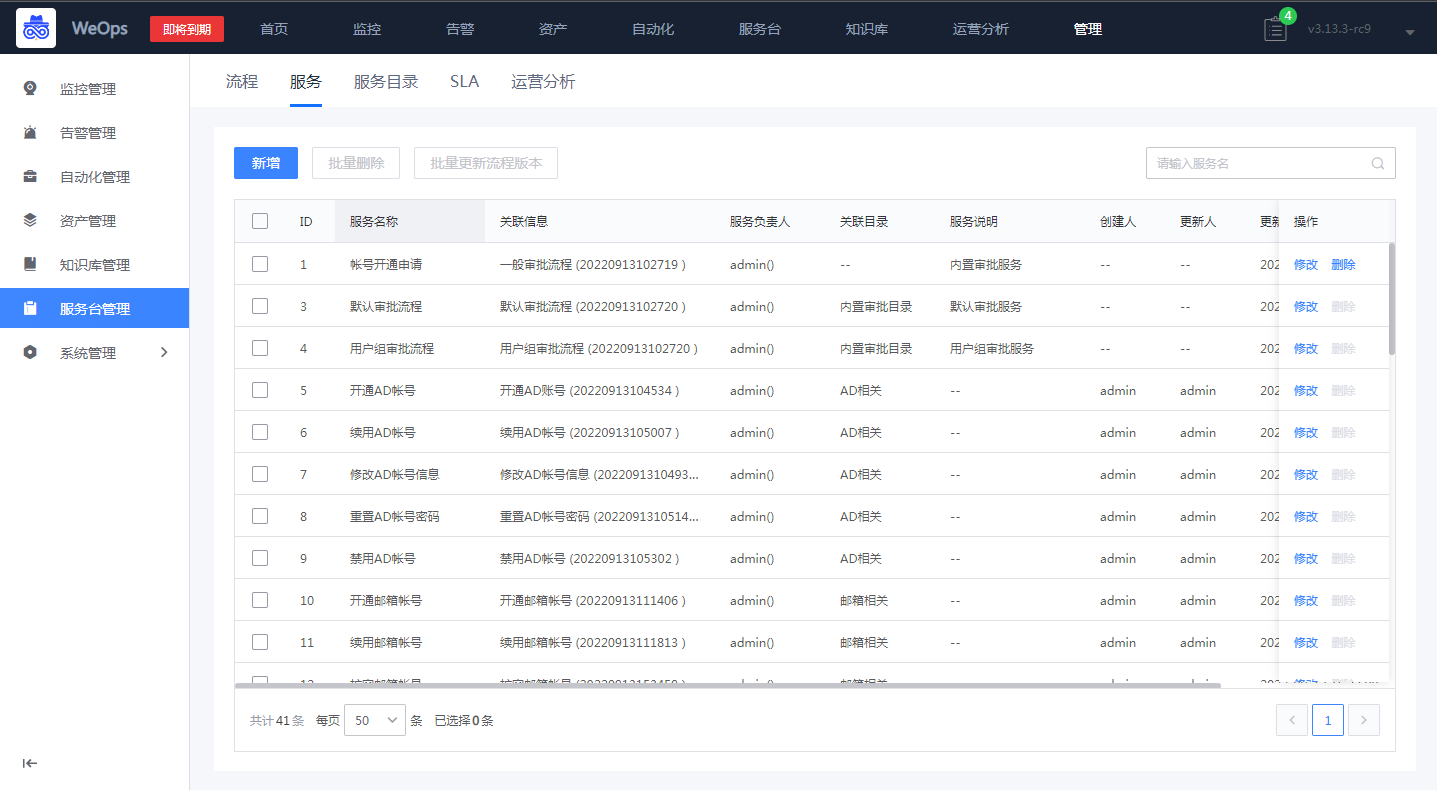Screen dimensions: 1437x790
Task: Click 删除 link for 帐号开通申请 row
Action: pyautogui.click(x=1343, y=265)
